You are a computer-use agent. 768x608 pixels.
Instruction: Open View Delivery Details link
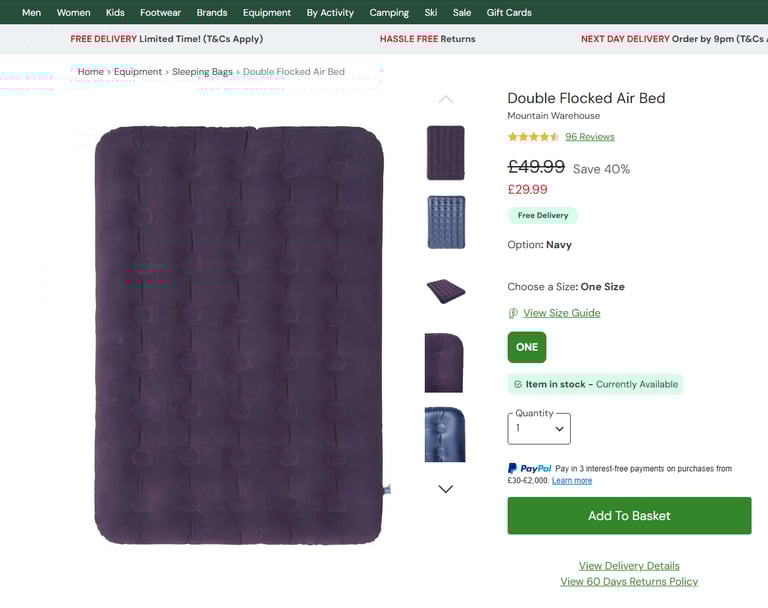tap(629, 566)
